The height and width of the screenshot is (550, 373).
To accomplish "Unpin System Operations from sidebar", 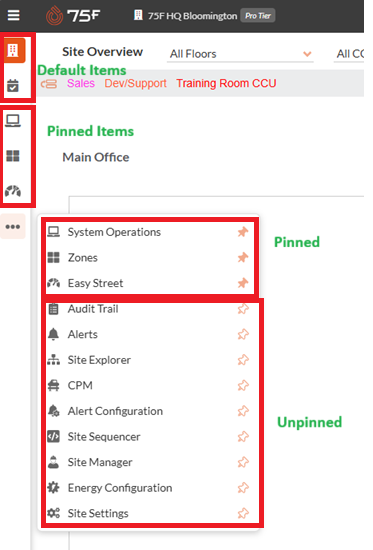I will click(x=243, y=232).
